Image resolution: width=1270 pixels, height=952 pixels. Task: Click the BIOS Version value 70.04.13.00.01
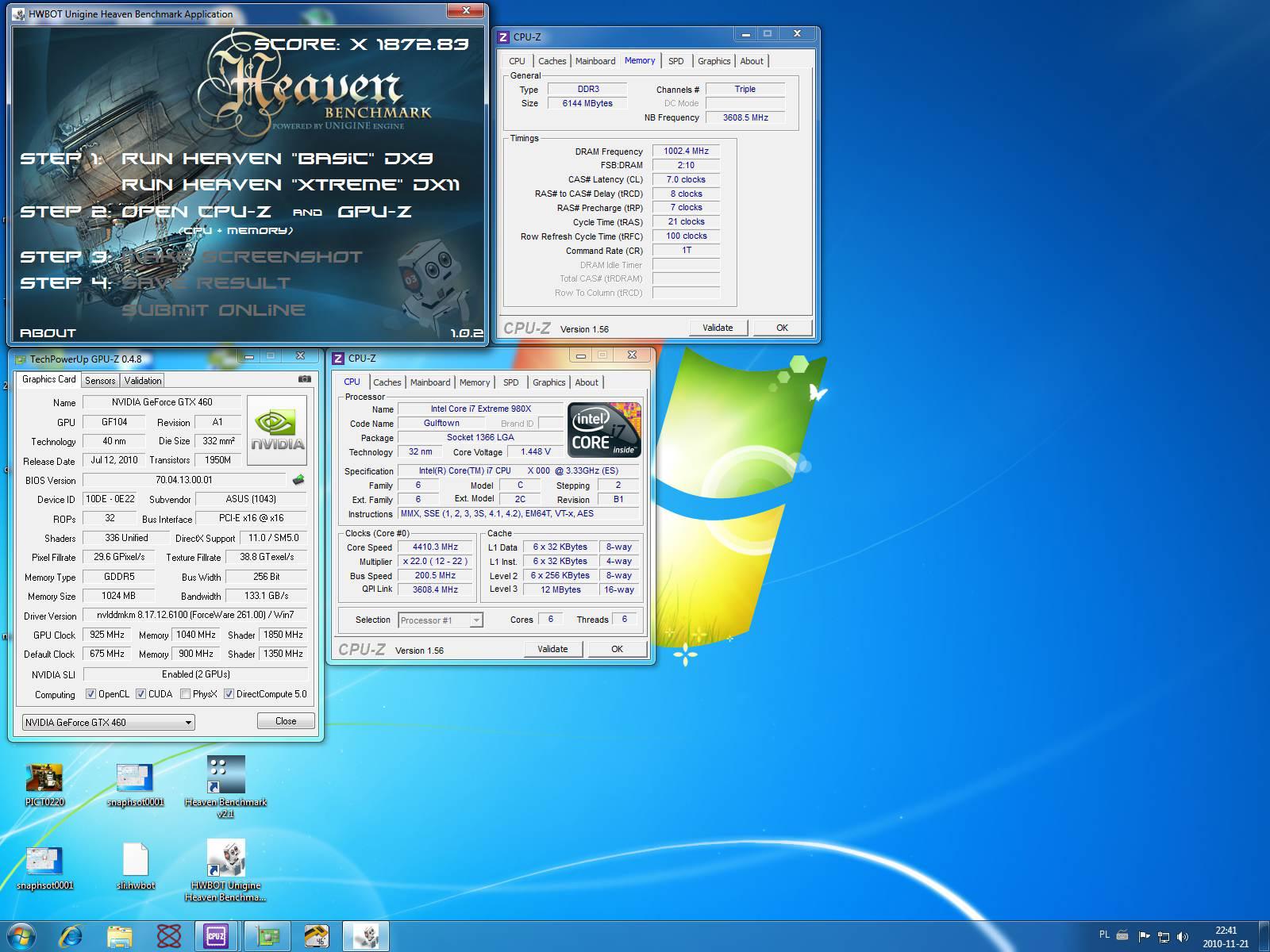[x=184, y=480]
